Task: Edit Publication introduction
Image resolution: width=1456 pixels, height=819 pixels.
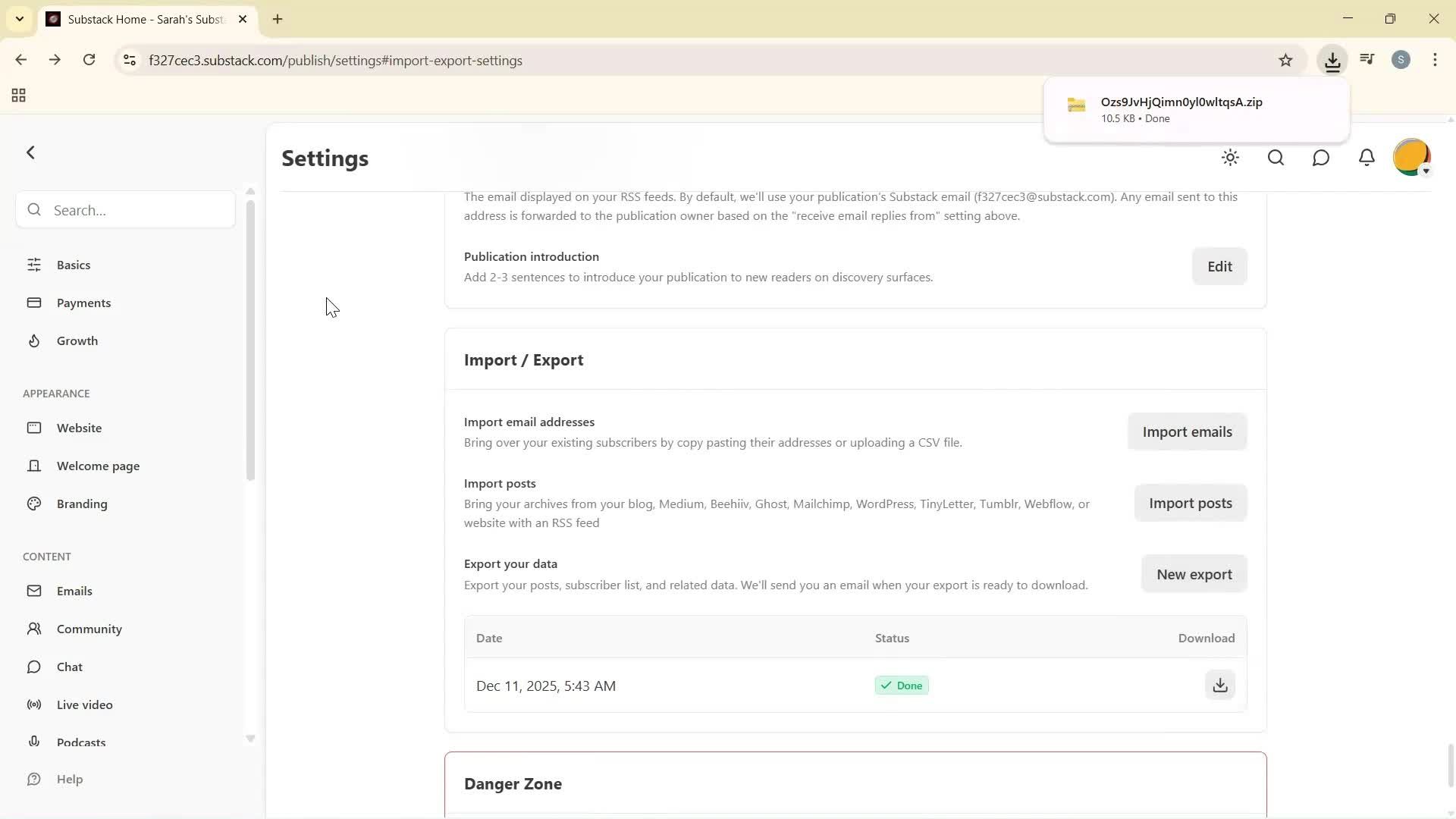Action: [1219, 266]
